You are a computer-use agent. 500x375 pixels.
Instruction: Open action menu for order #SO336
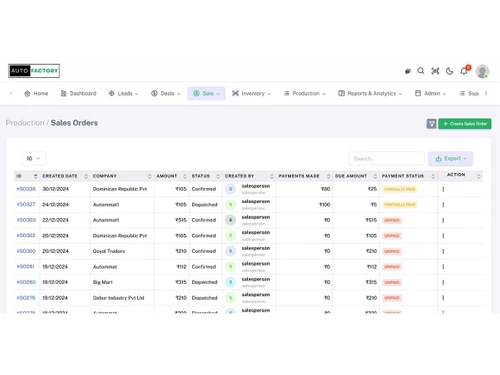[x=443, y=189]
